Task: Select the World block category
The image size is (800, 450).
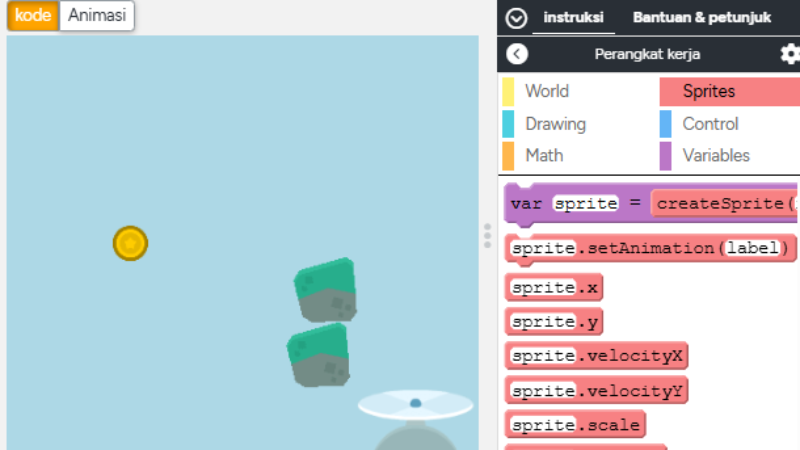Action: tap(546, 91)
